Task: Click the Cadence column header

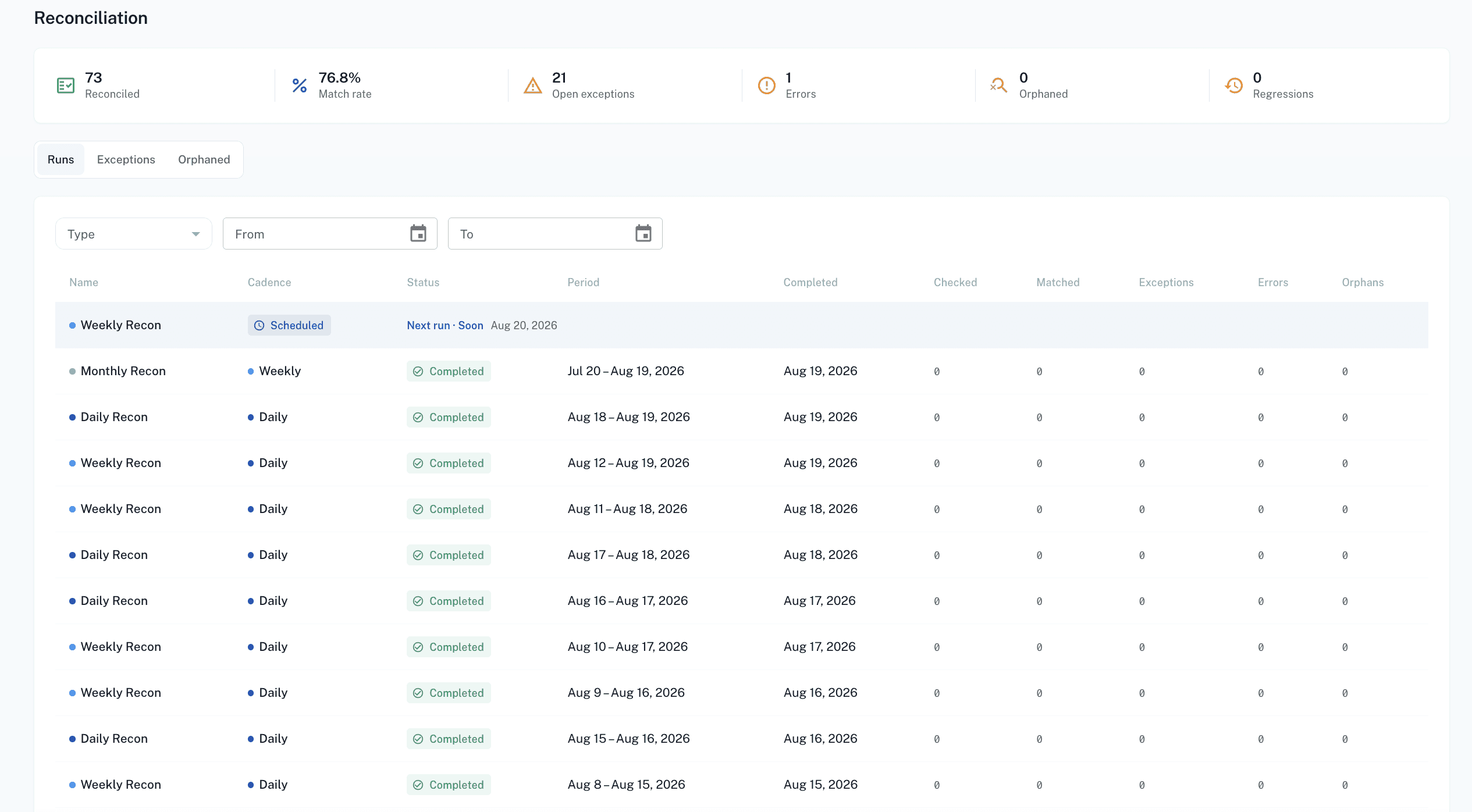Action: [269, 283]
